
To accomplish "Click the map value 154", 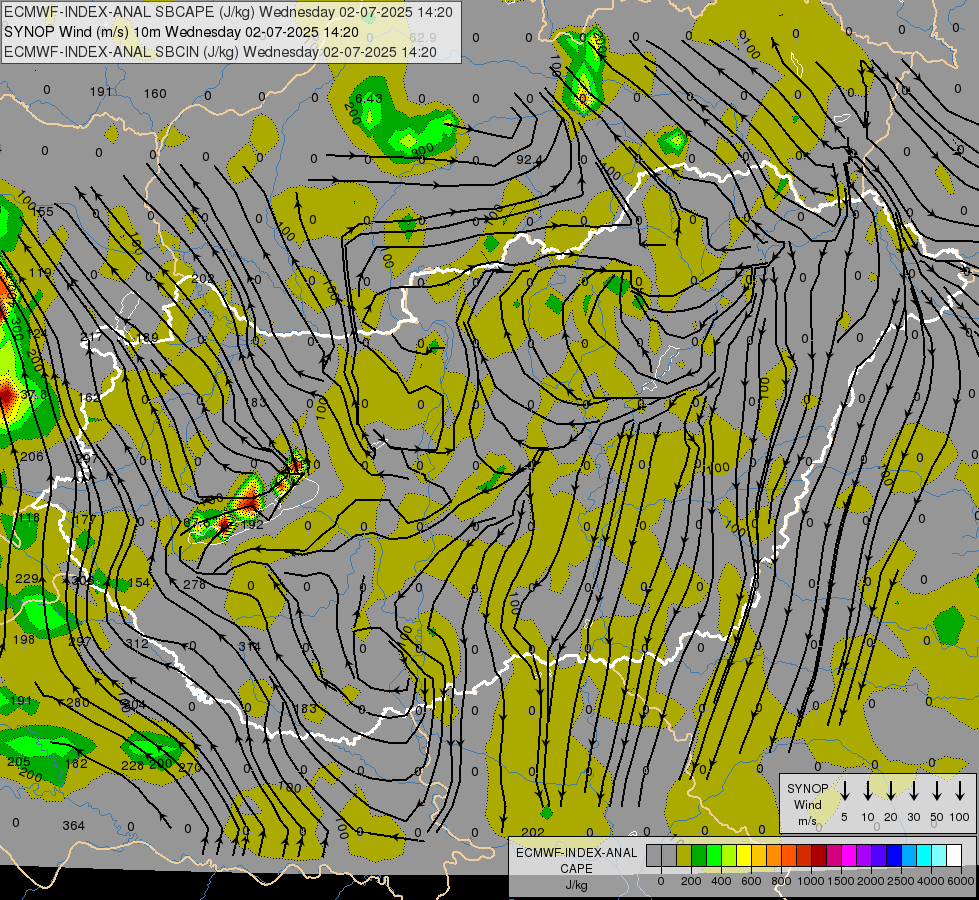I will click(139, 583).
